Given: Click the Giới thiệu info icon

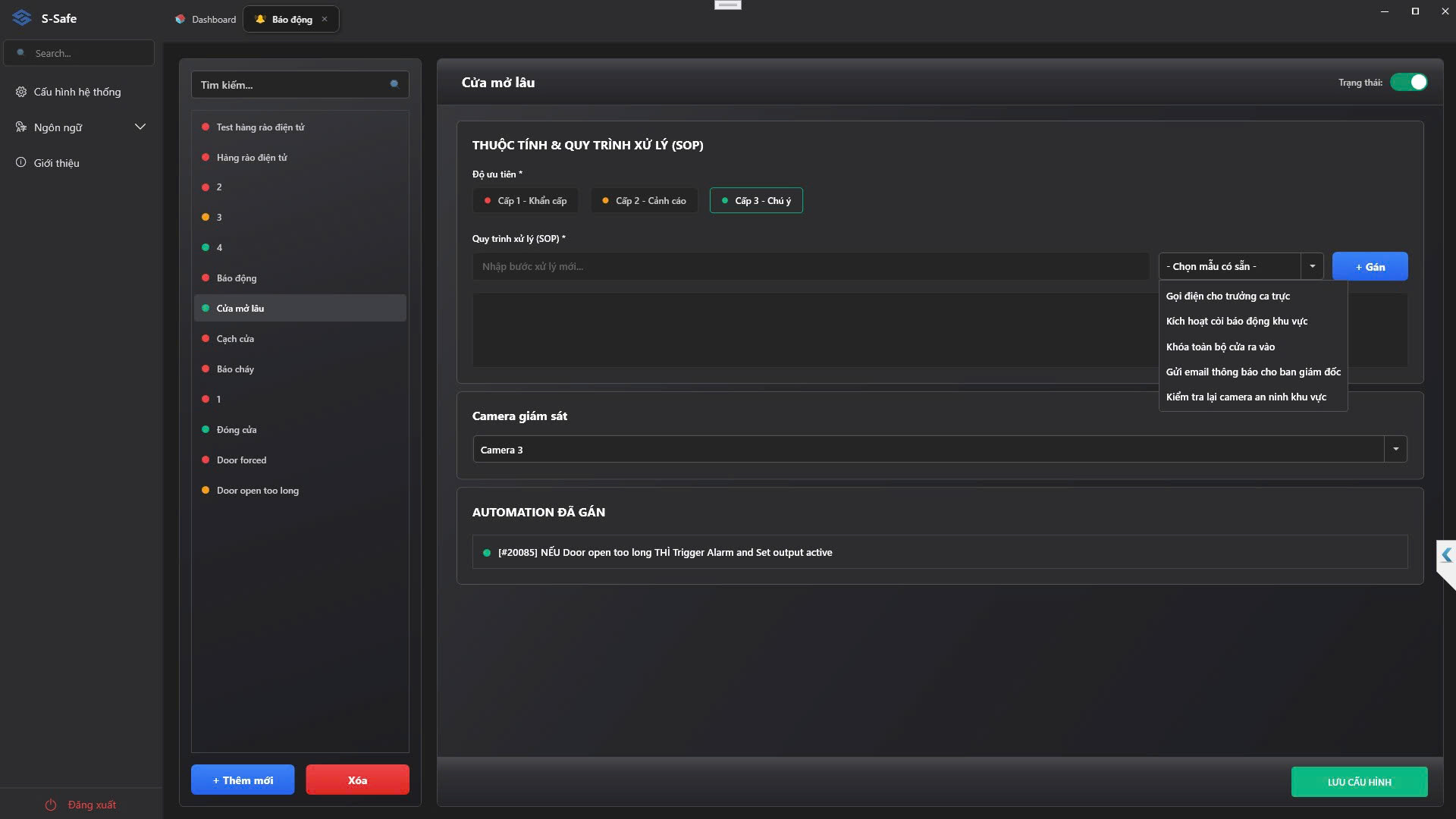Looking at the screenshot, I should point(21,162).
